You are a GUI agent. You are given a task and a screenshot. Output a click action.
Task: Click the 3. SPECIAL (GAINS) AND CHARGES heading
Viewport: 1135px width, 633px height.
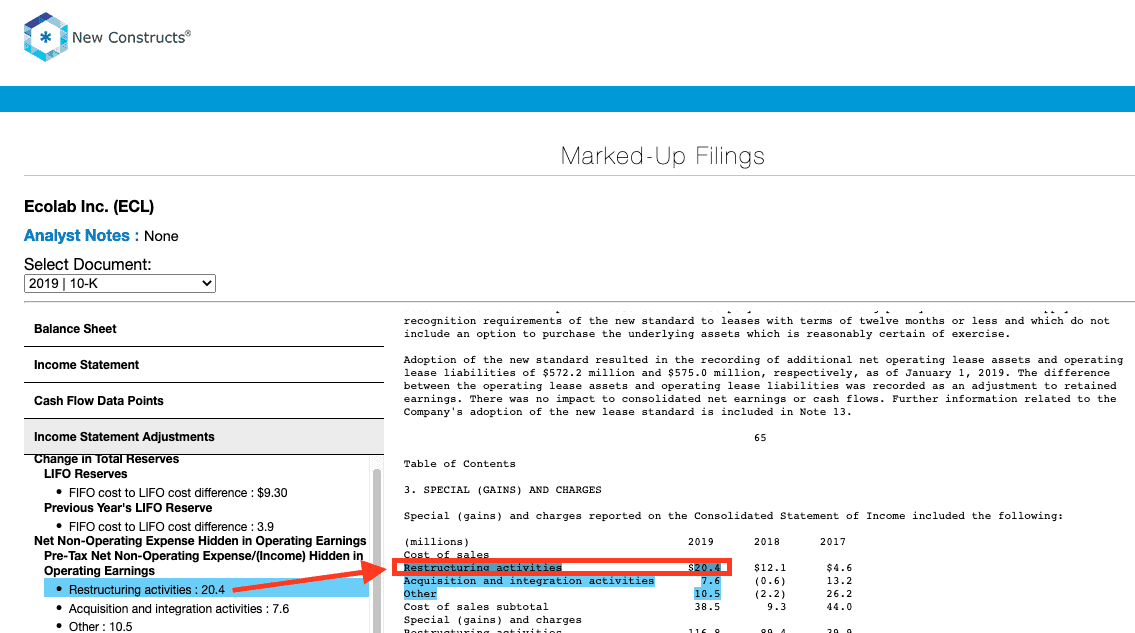pos(502,490)
